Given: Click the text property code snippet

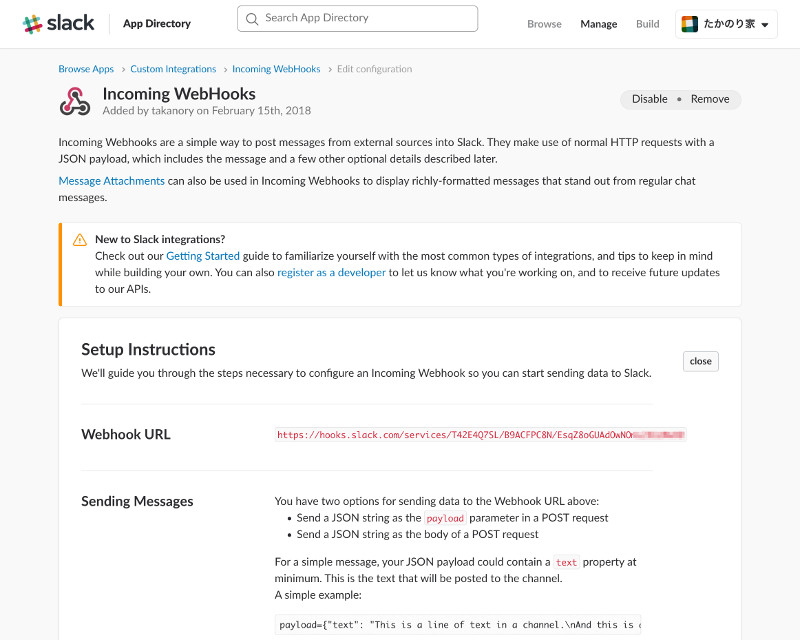Looking at the screenshot, I should tap(566, 562).
